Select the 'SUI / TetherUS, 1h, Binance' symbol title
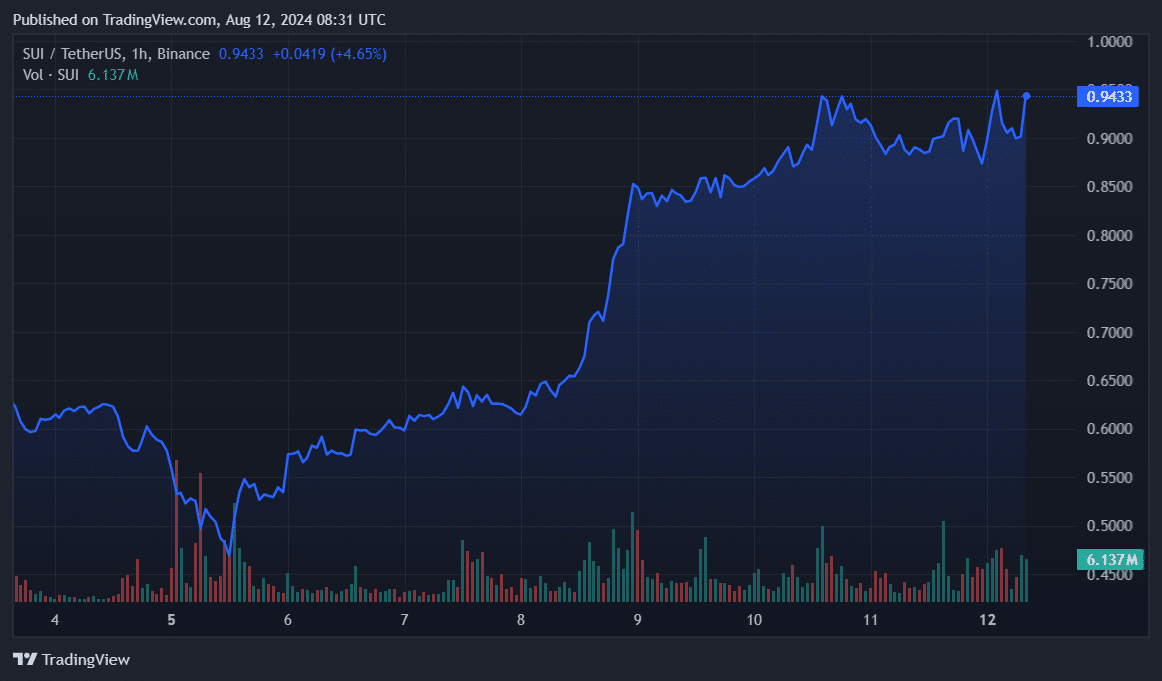 [116, 53]
